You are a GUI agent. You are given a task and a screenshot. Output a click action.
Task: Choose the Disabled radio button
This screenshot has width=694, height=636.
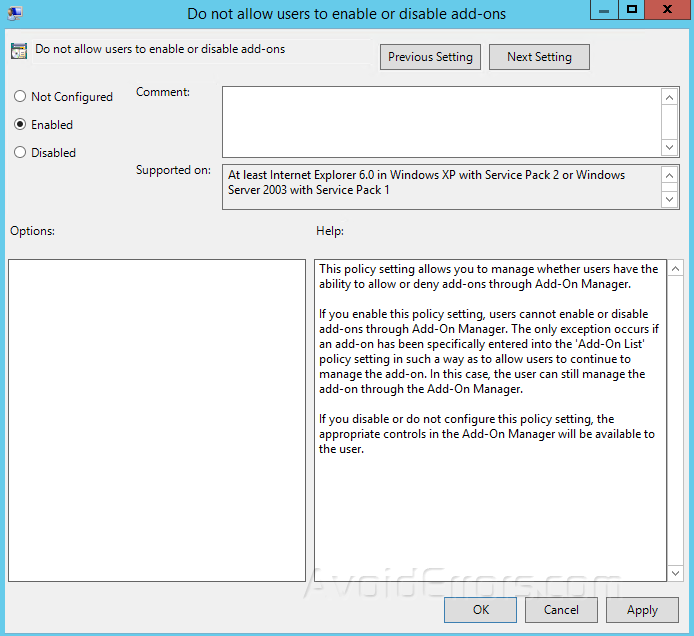tap(20, 153)
